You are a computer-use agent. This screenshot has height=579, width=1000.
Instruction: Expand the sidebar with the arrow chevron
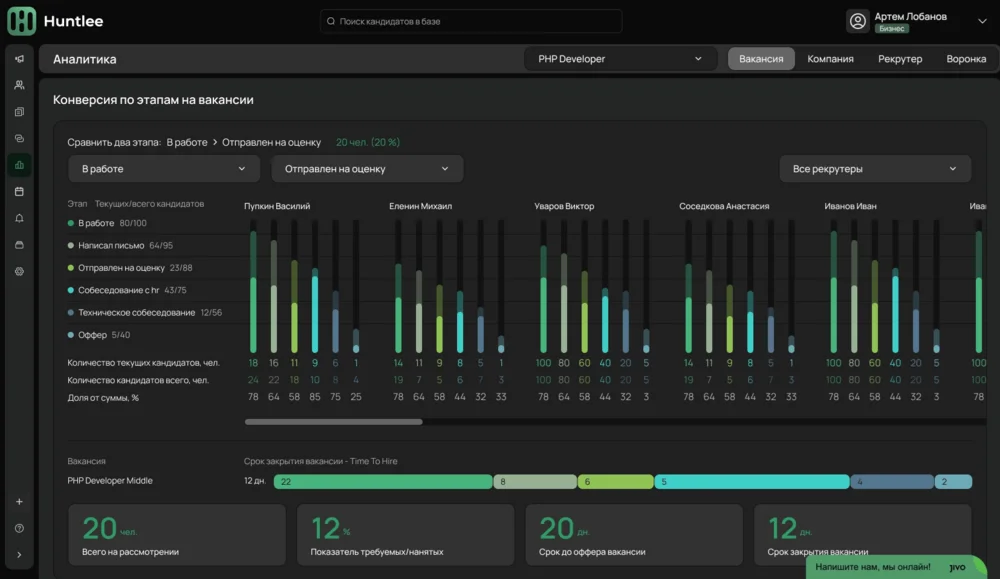(x=19, y=555)
